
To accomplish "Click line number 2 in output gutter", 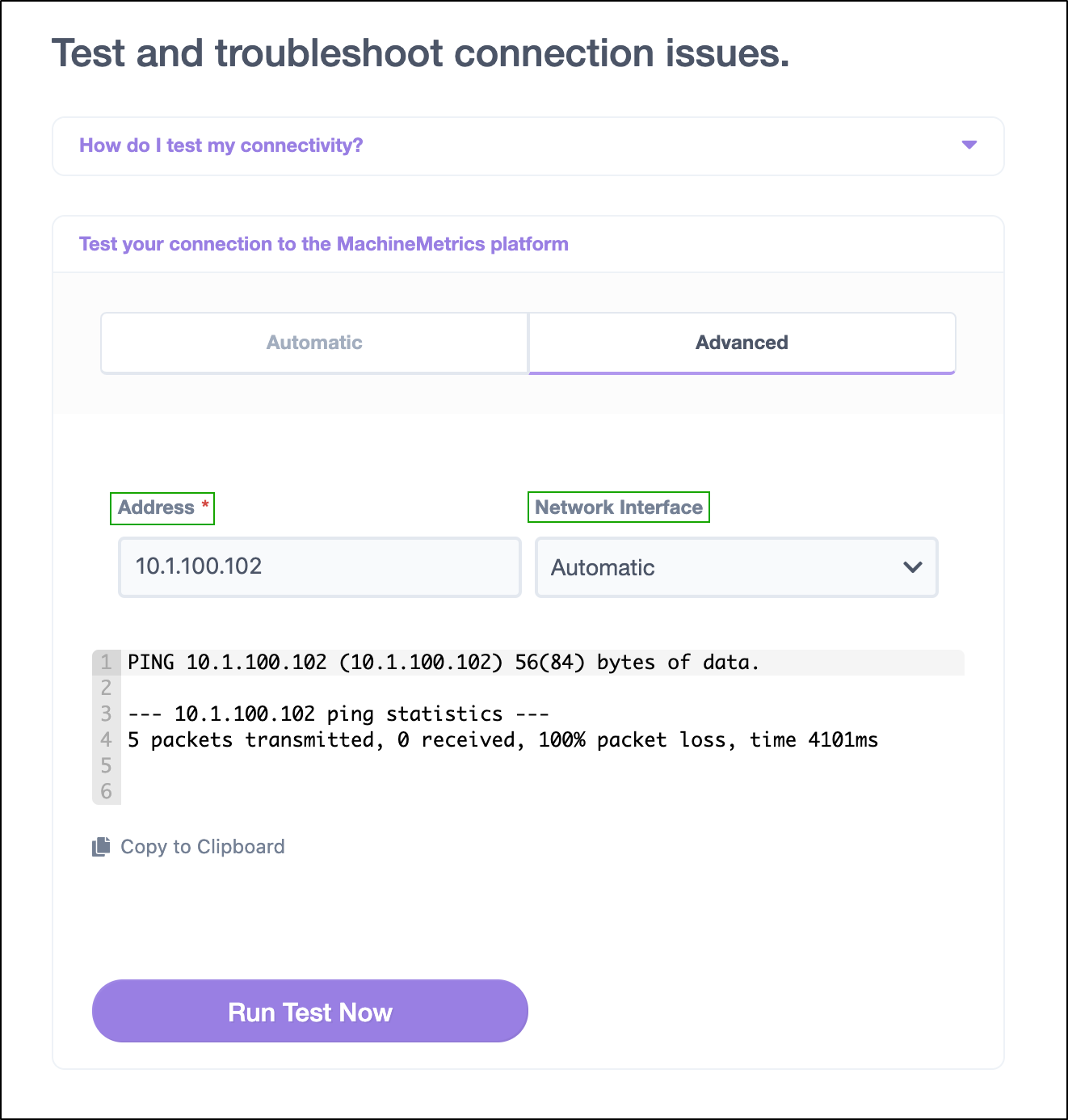I will point(106,688).
